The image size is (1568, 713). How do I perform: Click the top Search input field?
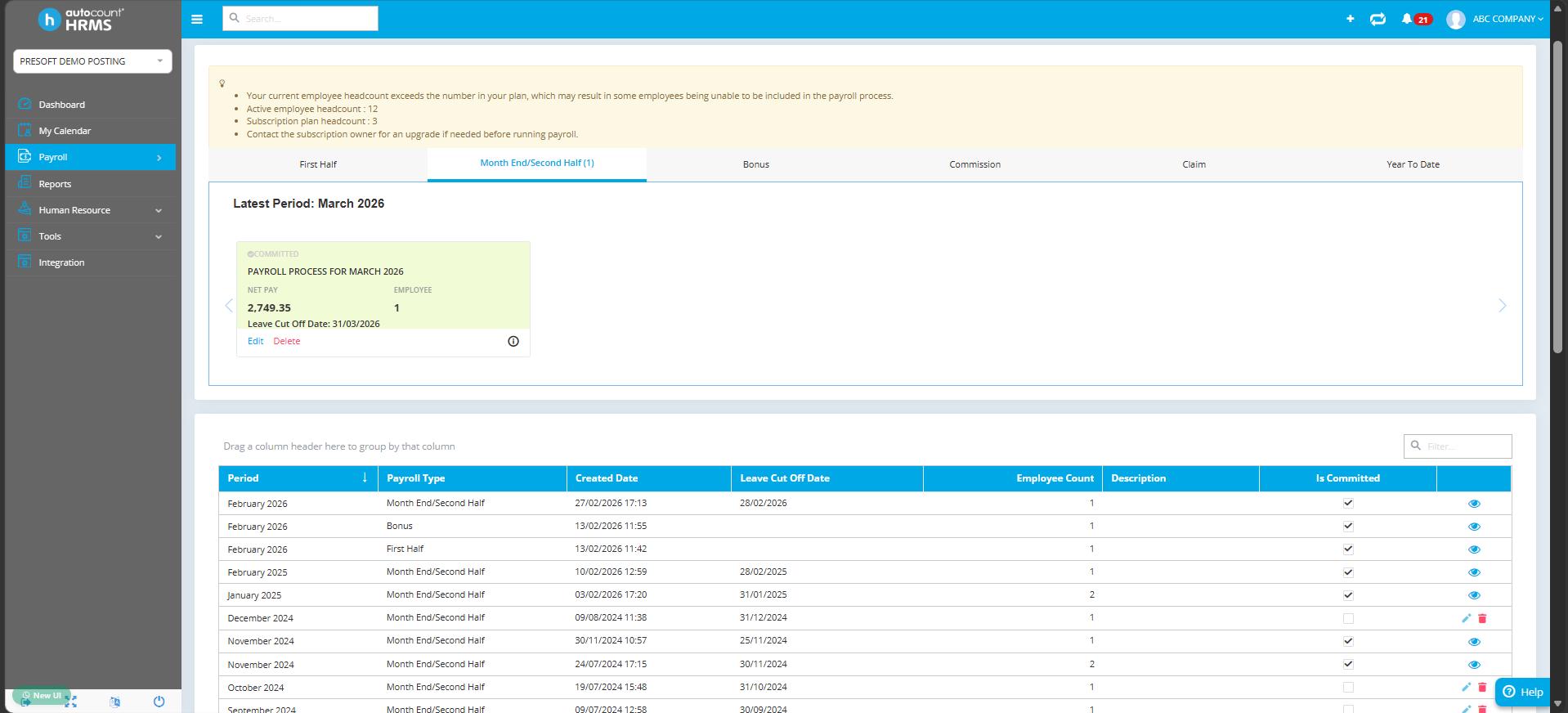pos(300,18)
